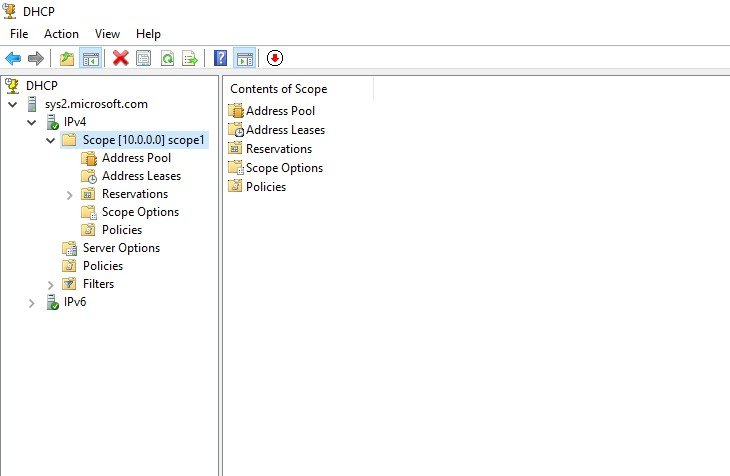This screenshot has height=476, width=730.
Task: Select the IPv4 tree item
Action: click(75, 122)
